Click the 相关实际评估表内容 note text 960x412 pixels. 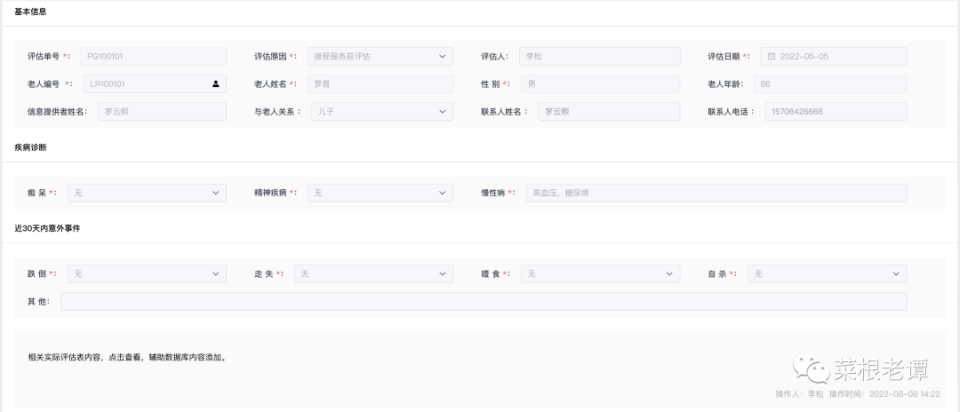point(128,358)
